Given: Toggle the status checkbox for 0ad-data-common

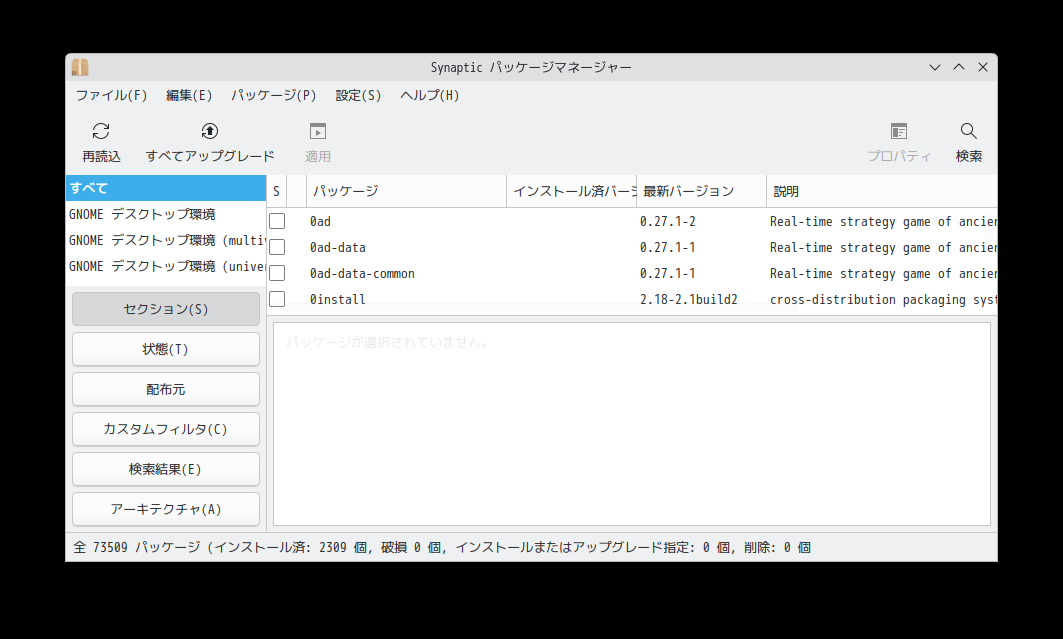Looking at the screenshot, I should pyautogui.click(x=277, y=273).
